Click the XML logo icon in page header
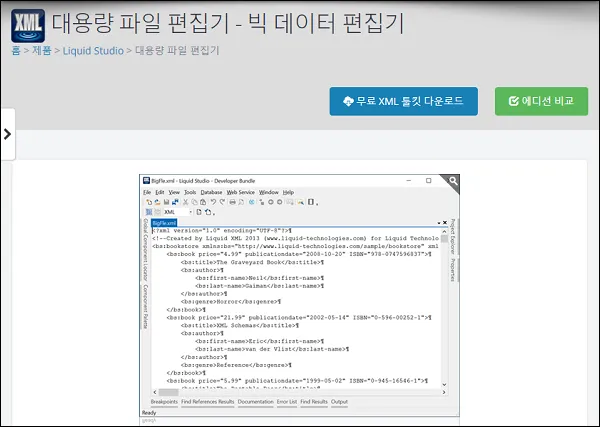This screenshot has width=600, height=427. [28, 26]
